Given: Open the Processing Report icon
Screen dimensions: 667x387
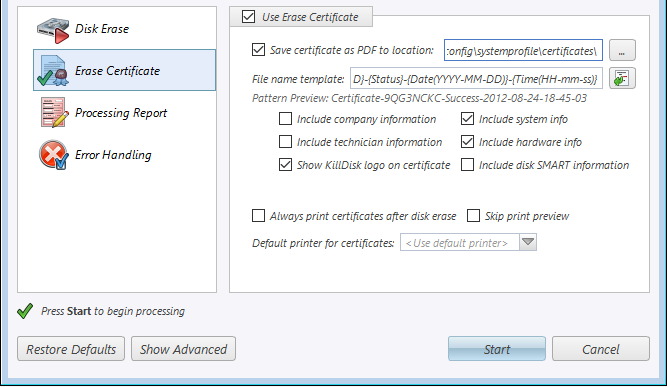Looking at the screenshot, I should tap(54, 112).
